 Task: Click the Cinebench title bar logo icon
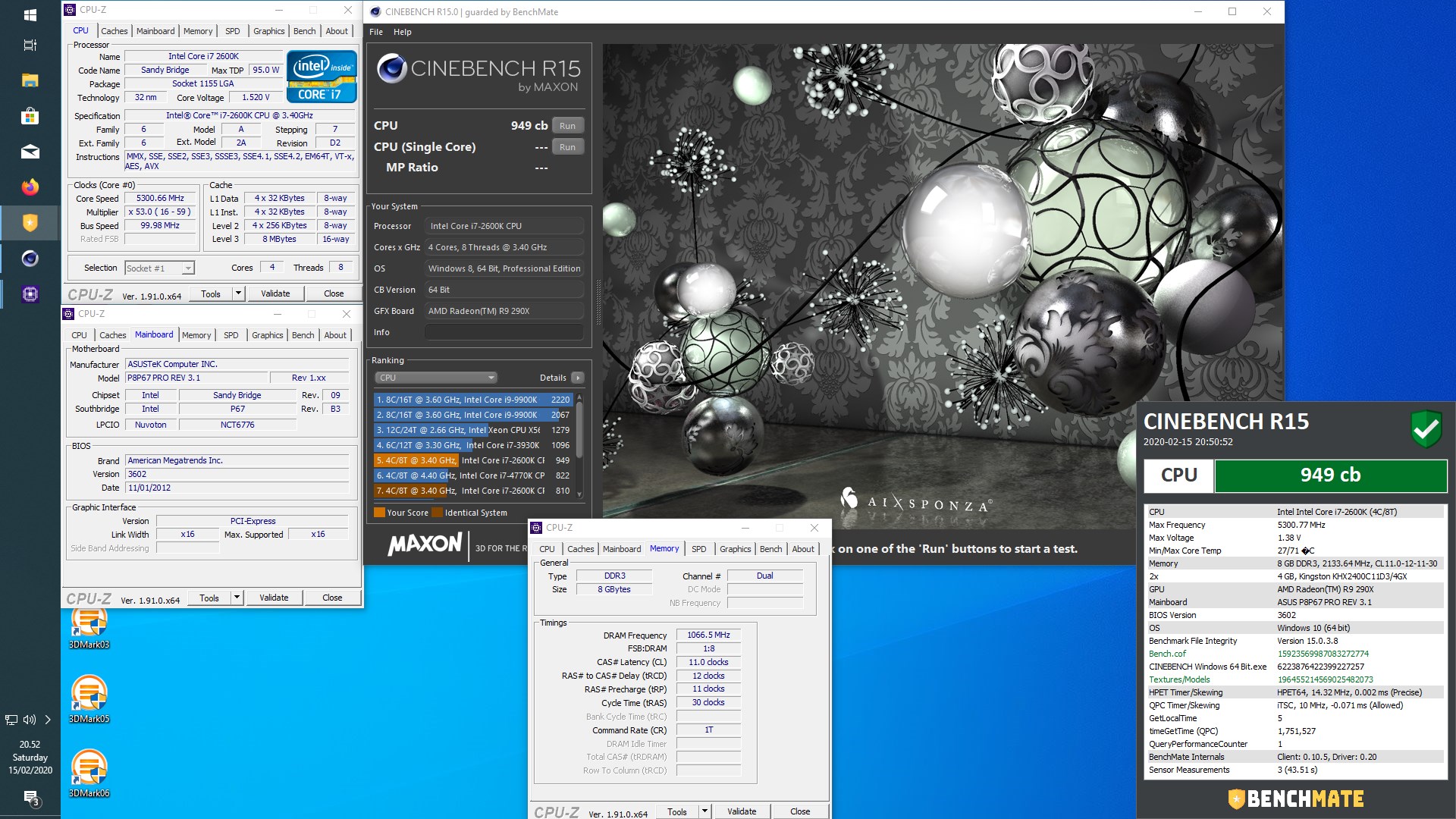[375, 11]
